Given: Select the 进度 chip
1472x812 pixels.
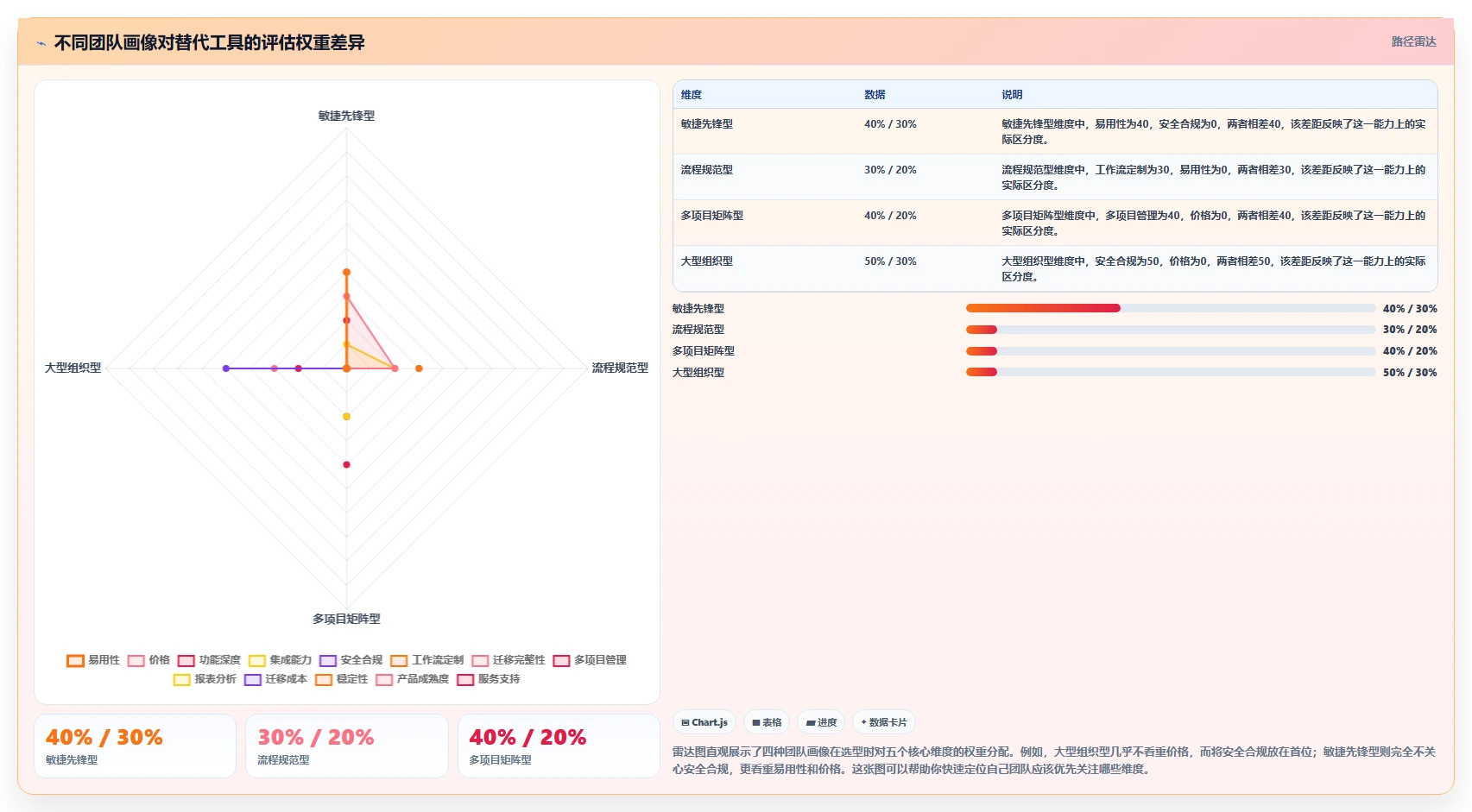Looking at the screenshot, I should point(821,722).
